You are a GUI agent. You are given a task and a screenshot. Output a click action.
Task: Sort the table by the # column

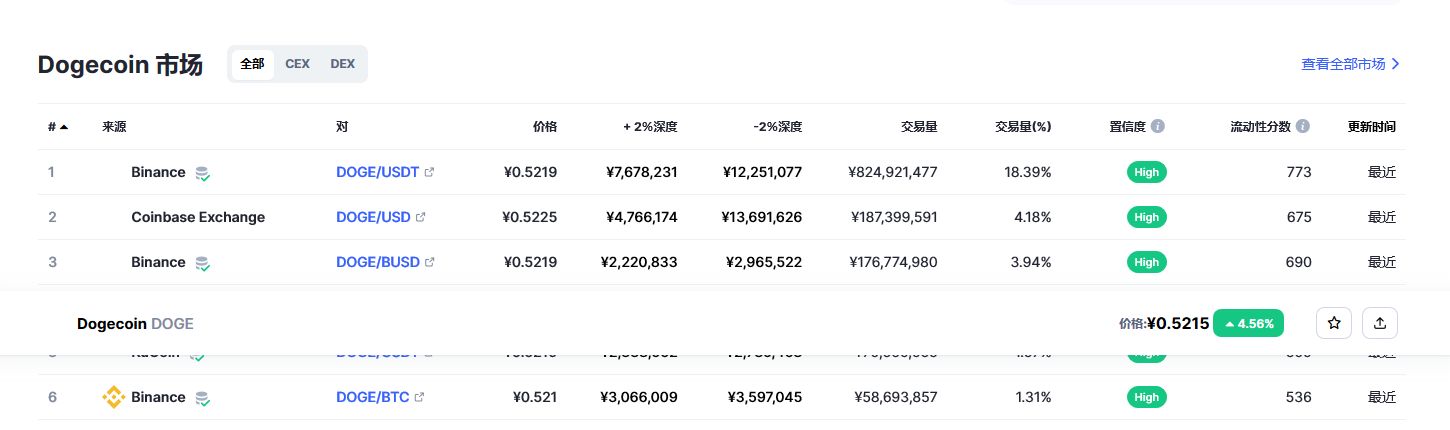57,127
